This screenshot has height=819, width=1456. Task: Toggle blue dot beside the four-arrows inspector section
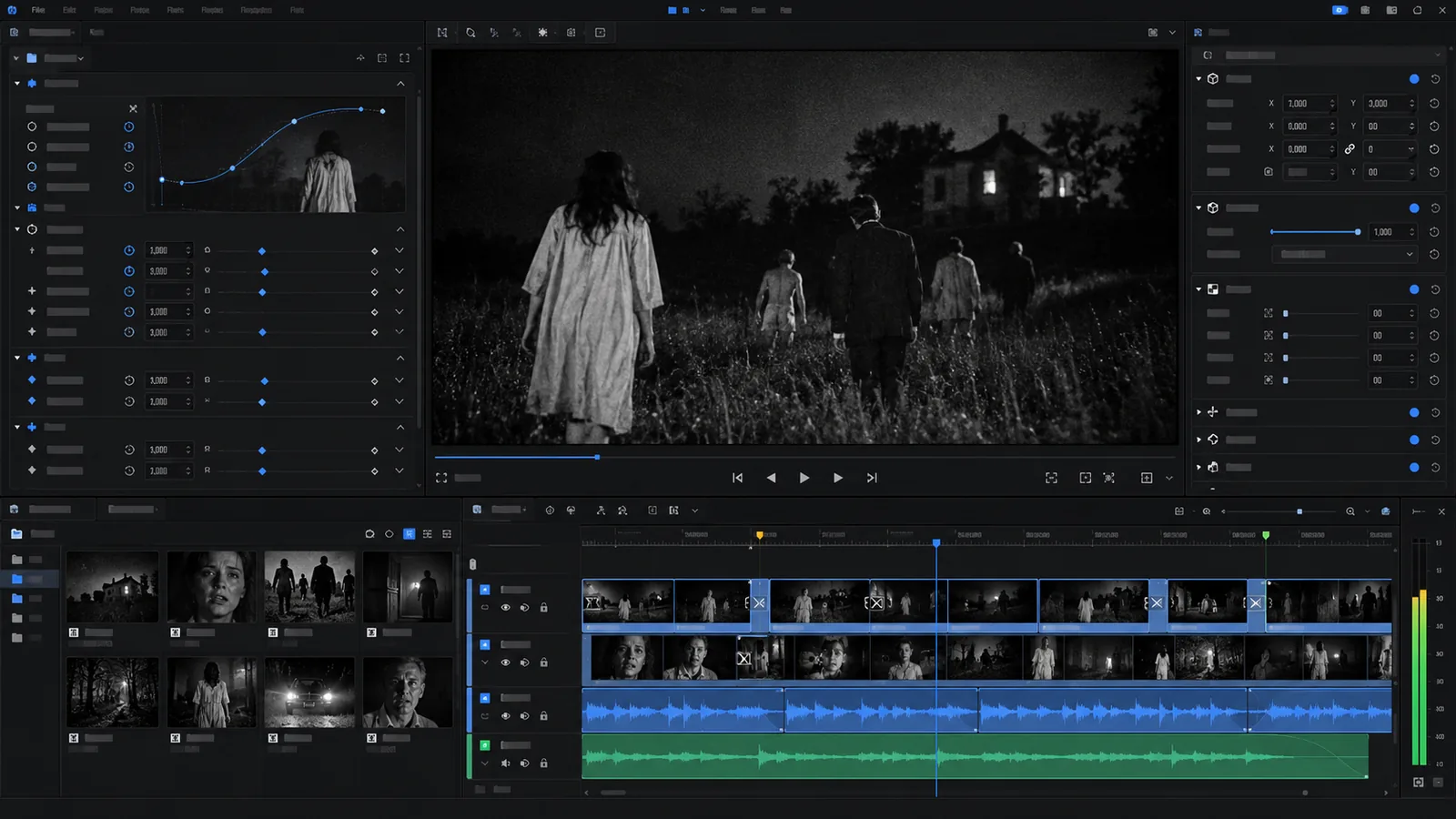click(x=1414, y=412)
